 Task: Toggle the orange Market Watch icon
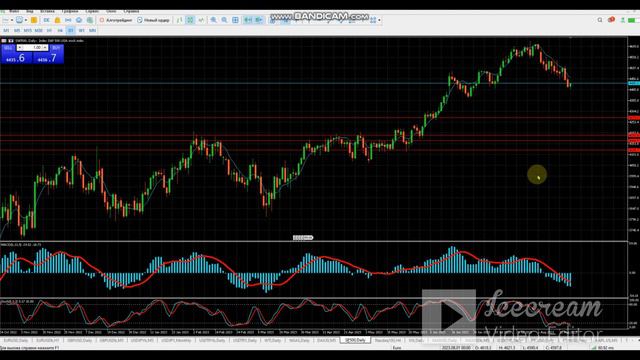pos(34,20)
